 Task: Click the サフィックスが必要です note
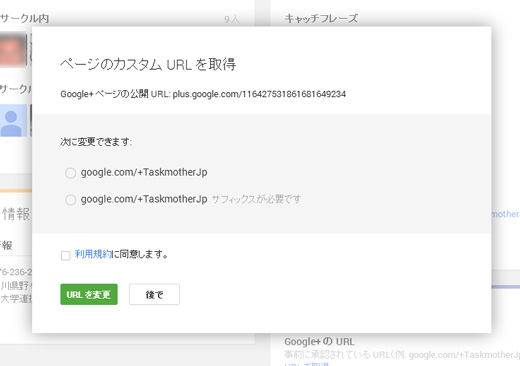coord(256,199)
